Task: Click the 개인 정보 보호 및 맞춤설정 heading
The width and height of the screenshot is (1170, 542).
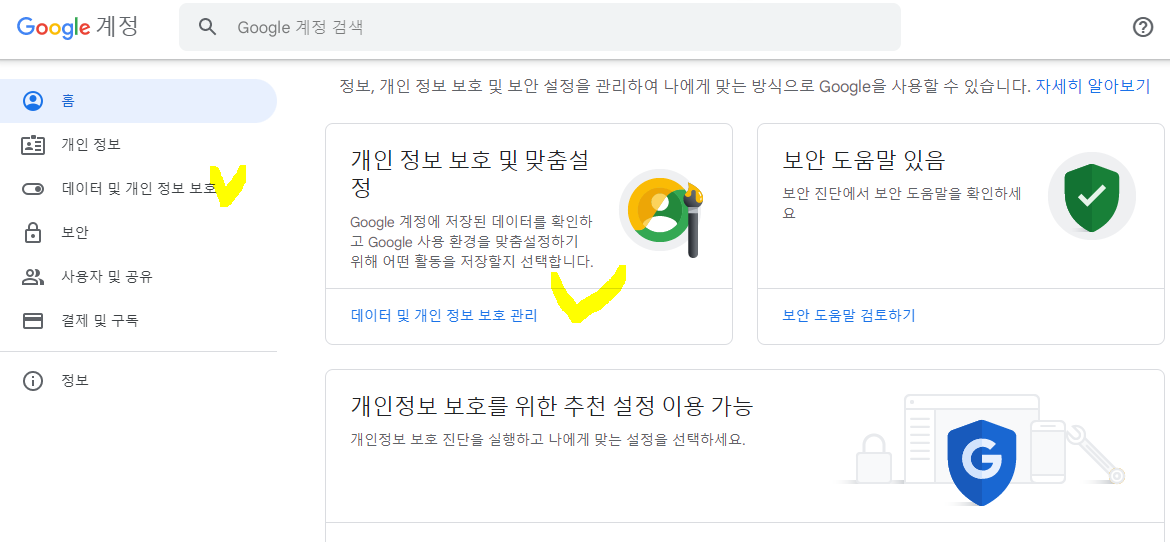Action: [470, 172]
